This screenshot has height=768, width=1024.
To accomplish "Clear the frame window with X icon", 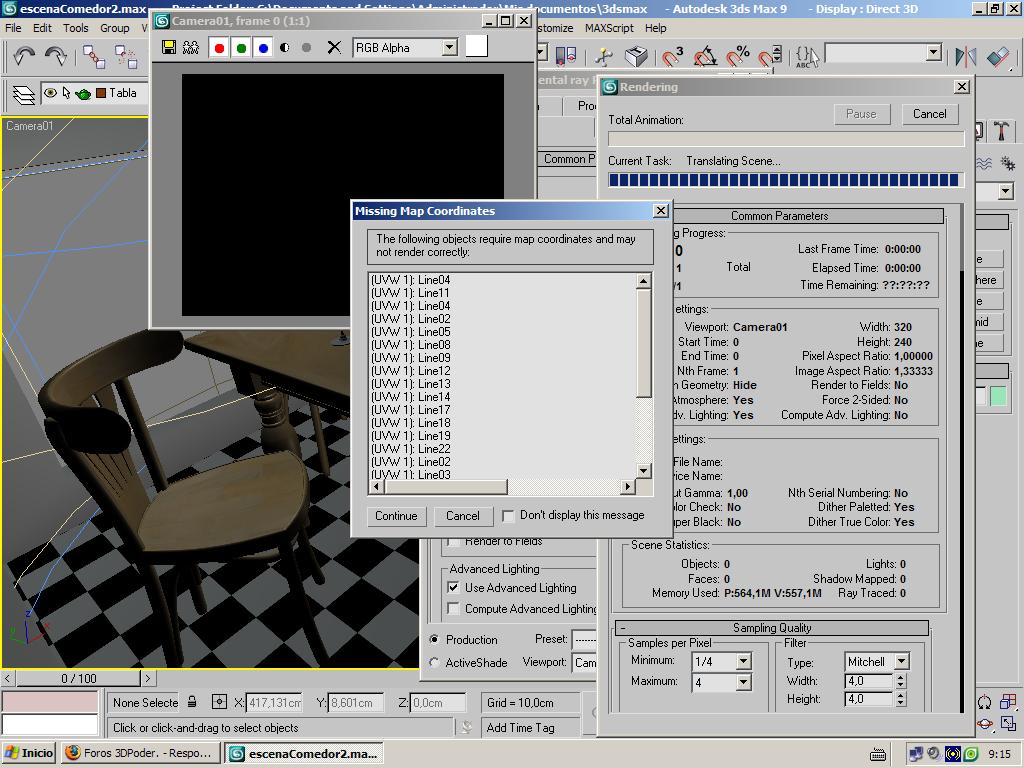I will tap(334, 47).
